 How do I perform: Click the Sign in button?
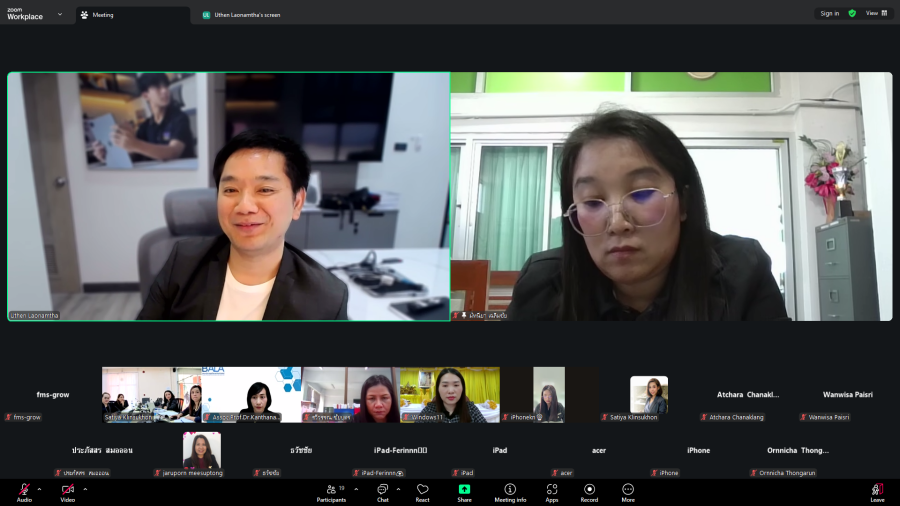(829, 13)
